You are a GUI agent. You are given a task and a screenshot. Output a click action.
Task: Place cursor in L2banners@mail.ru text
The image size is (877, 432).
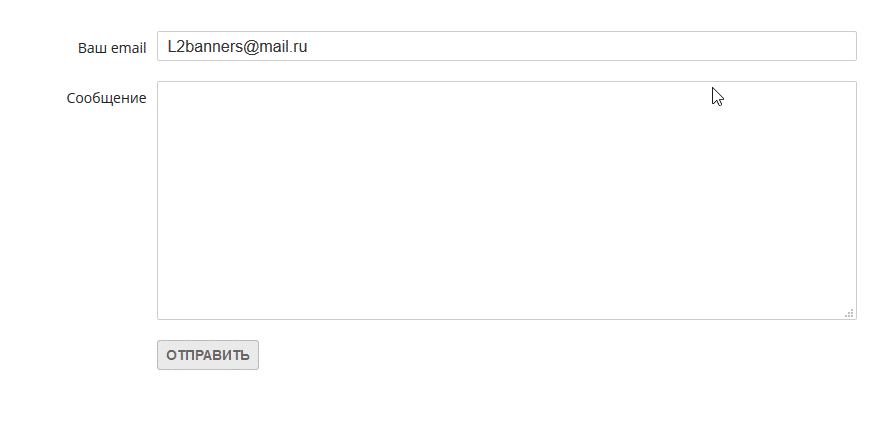tap(237, 46)
